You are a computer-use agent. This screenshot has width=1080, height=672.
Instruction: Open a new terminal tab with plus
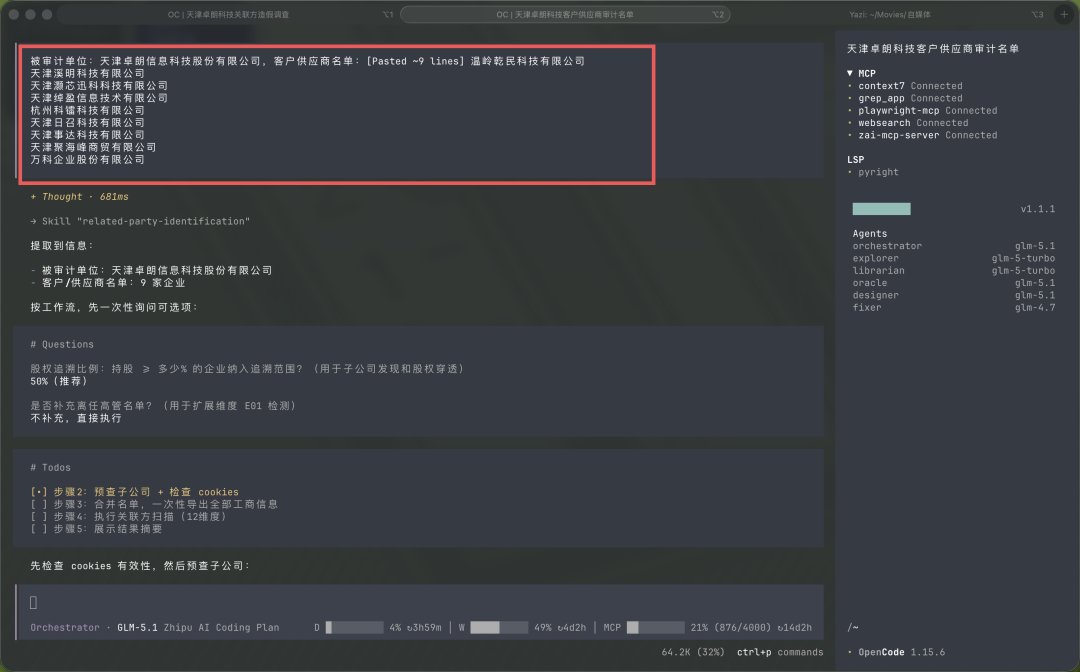click(x=1064, y=14)
